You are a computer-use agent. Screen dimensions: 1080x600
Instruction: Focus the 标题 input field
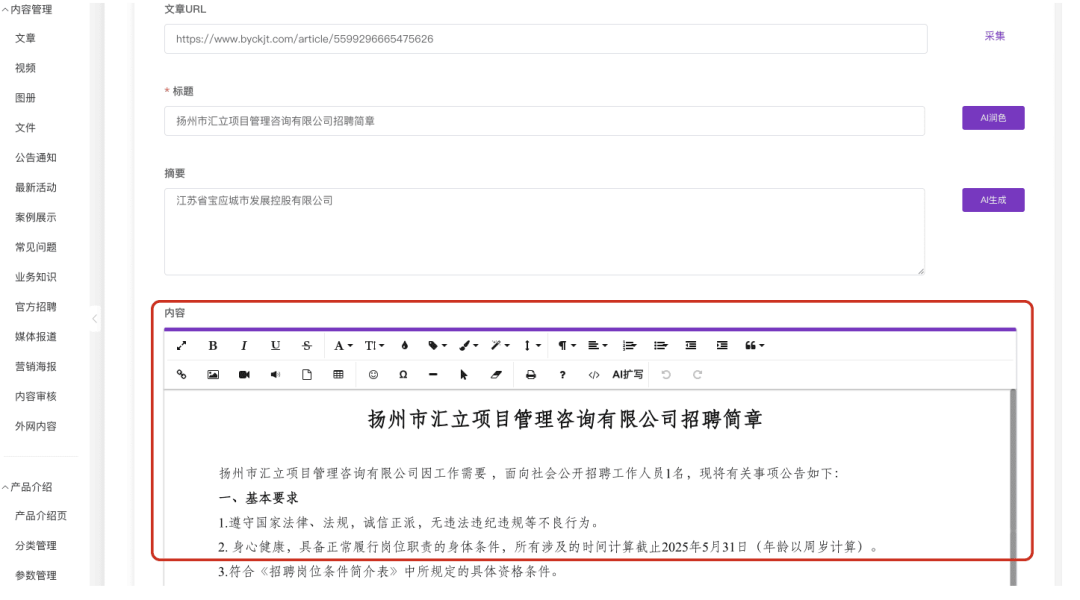[544, 121]
